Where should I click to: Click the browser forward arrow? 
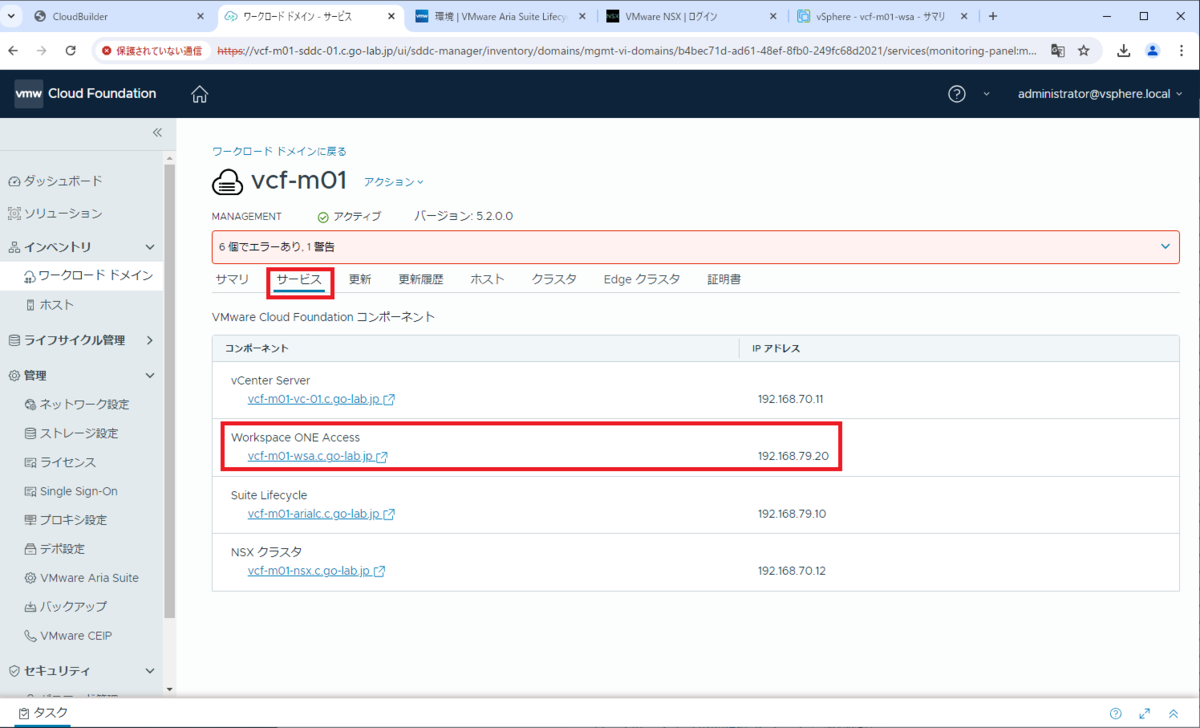[42, 51]
